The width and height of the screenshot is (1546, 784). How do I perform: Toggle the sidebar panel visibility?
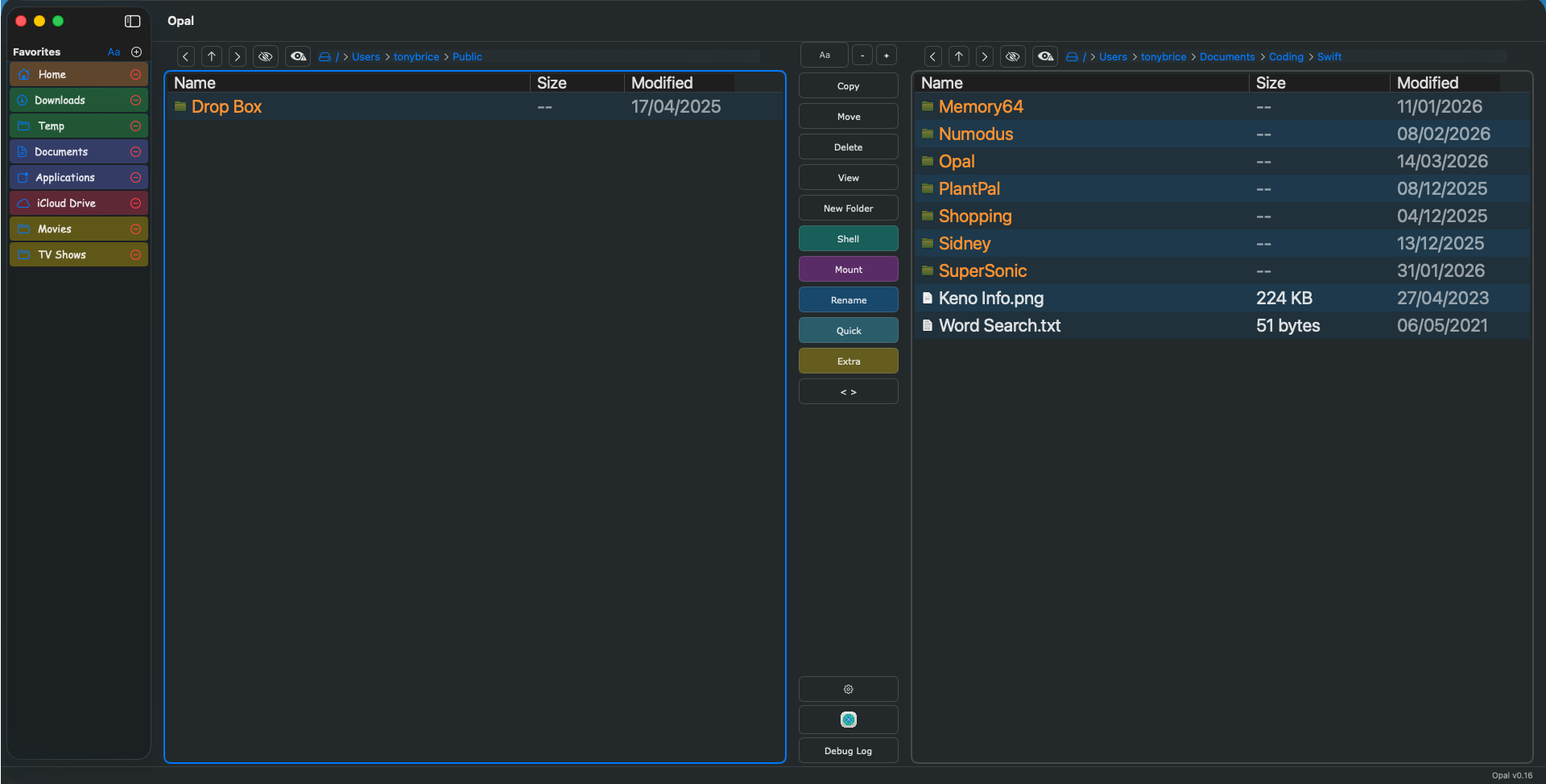pos(133,21)
